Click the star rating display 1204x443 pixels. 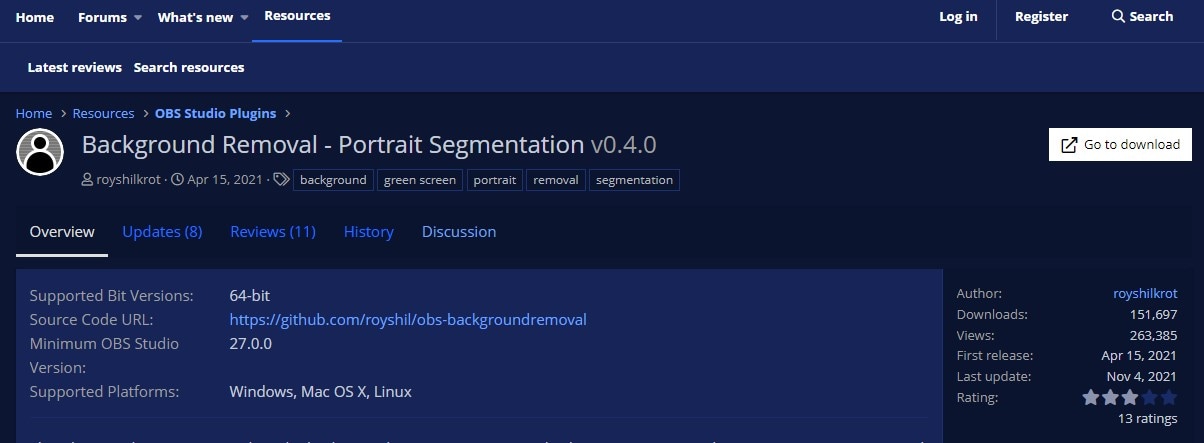tap(1130, 397)
